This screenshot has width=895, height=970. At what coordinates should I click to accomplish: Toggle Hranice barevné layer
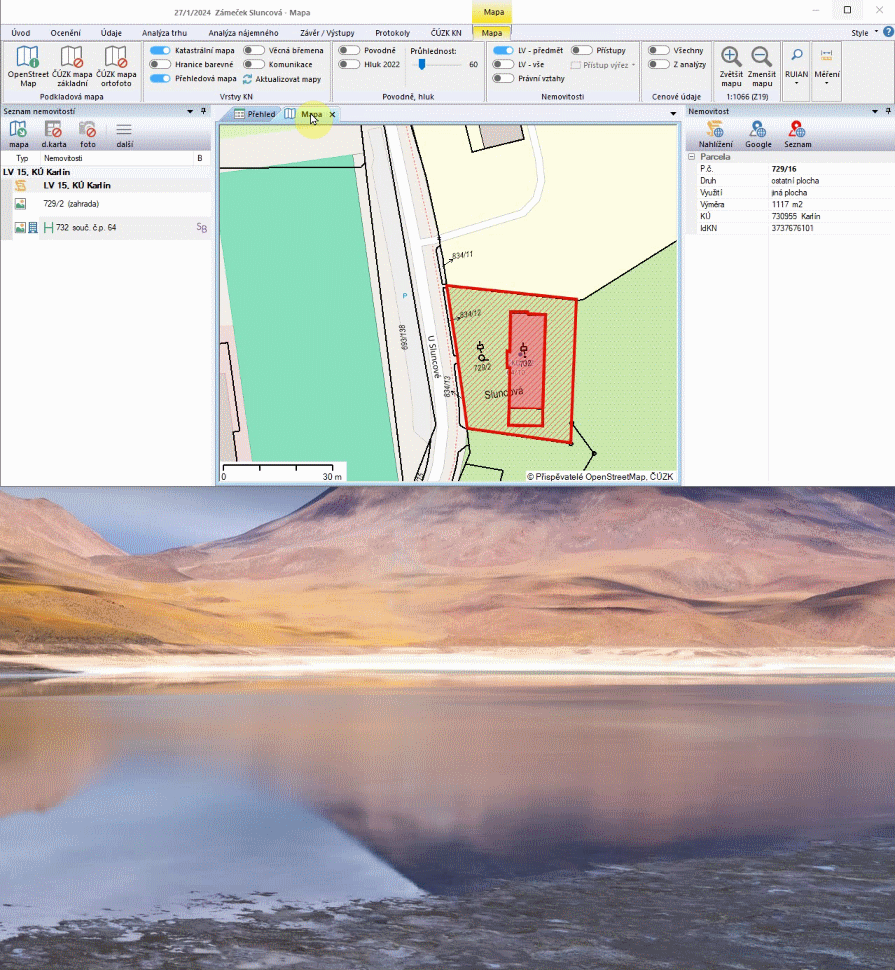pyautogui.click(x=160, y=64)
